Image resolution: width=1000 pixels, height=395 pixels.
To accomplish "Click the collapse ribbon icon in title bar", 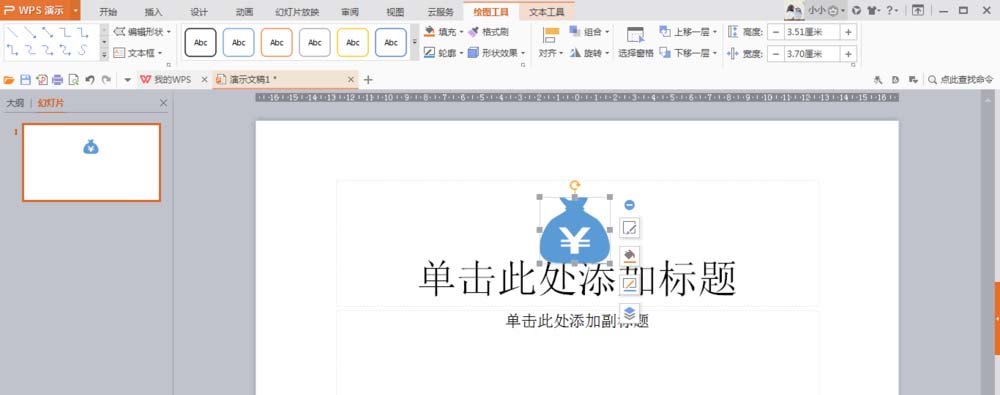I will (x=917, y=10).
